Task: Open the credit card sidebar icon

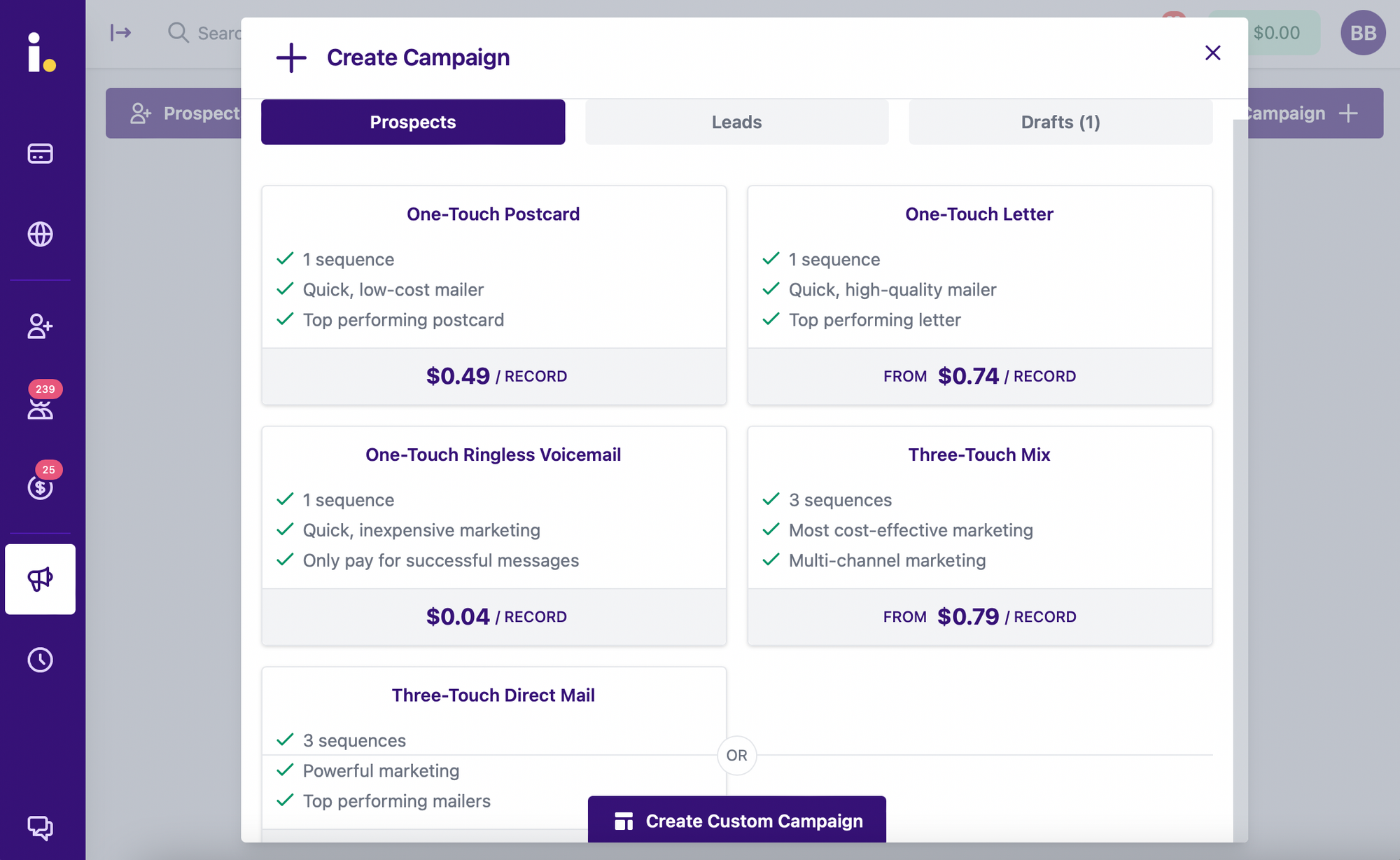Action: [40, 153]
